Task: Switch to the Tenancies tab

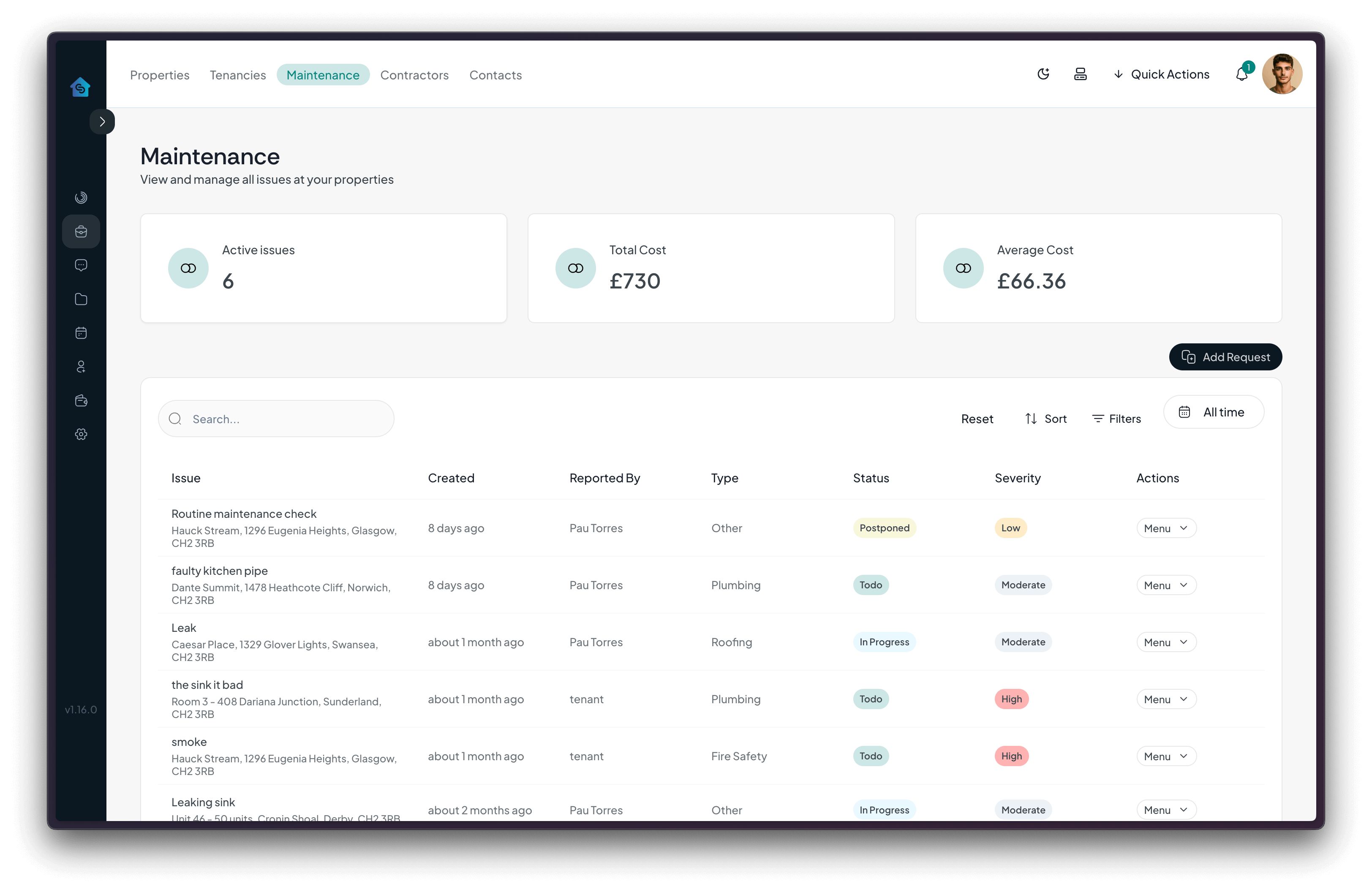Action: click(x=237, y=75)
